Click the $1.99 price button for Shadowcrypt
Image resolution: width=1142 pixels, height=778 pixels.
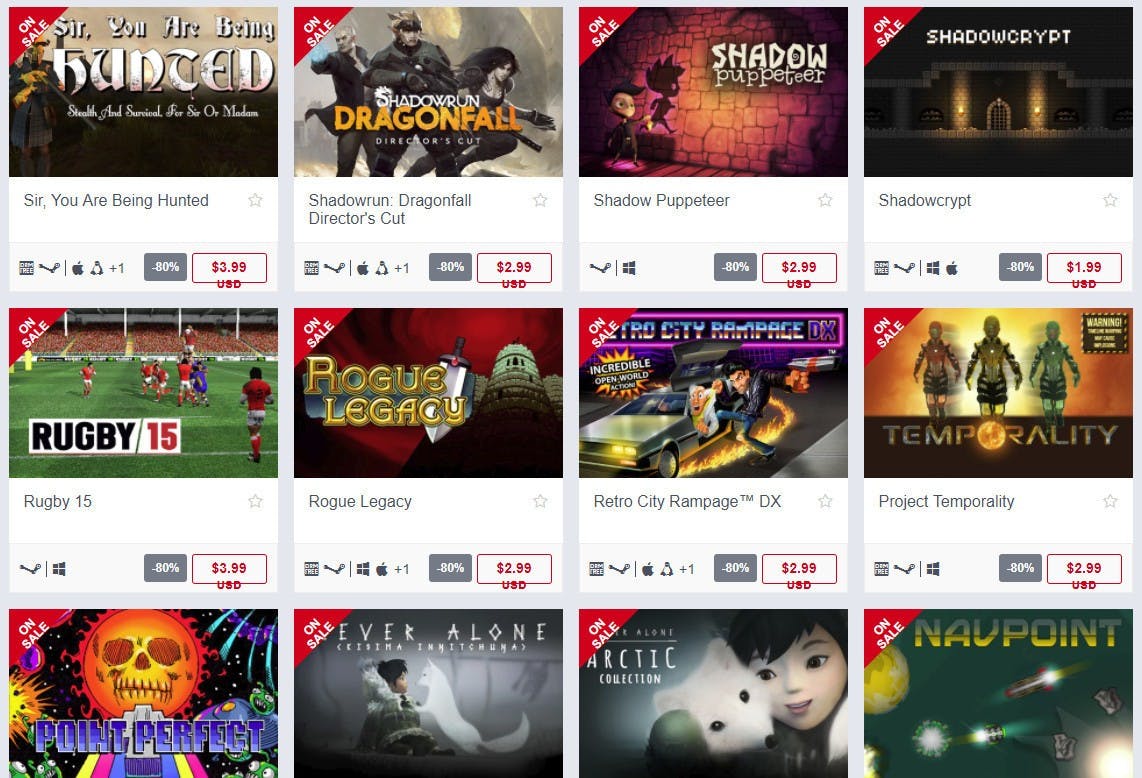click(x=1084, y=267)
